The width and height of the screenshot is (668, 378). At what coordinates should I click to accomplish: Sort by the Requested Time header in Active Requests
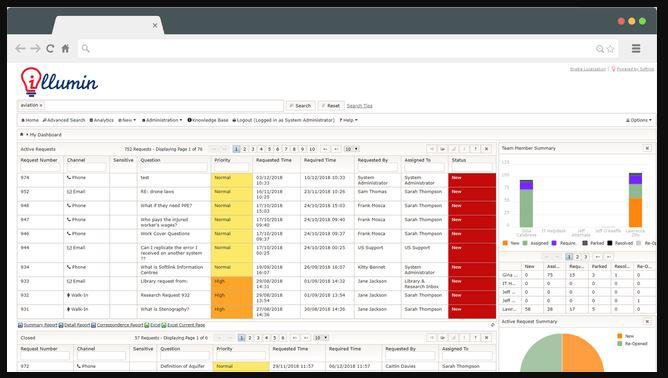point(274,160)
